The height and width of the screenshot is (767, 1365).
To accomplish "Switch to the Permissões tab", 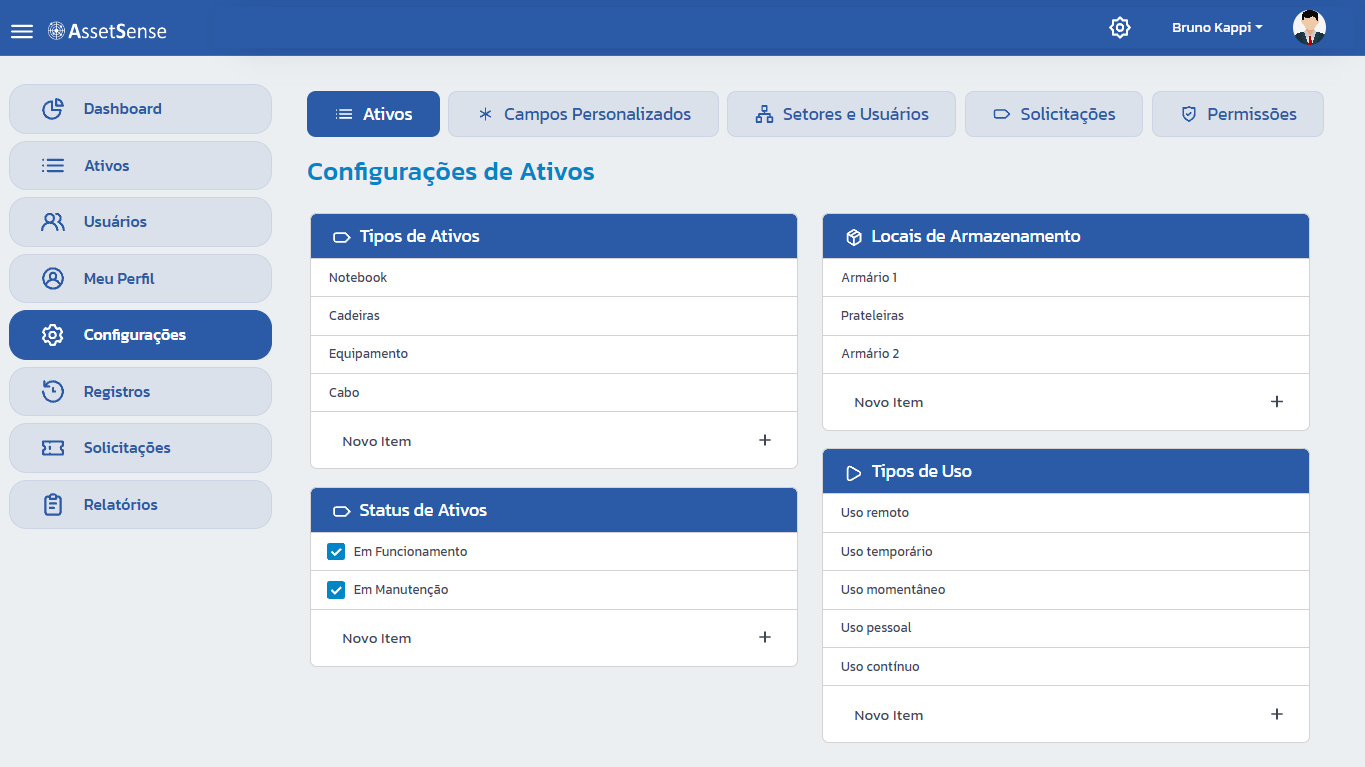I will (x=1238, y=114).
